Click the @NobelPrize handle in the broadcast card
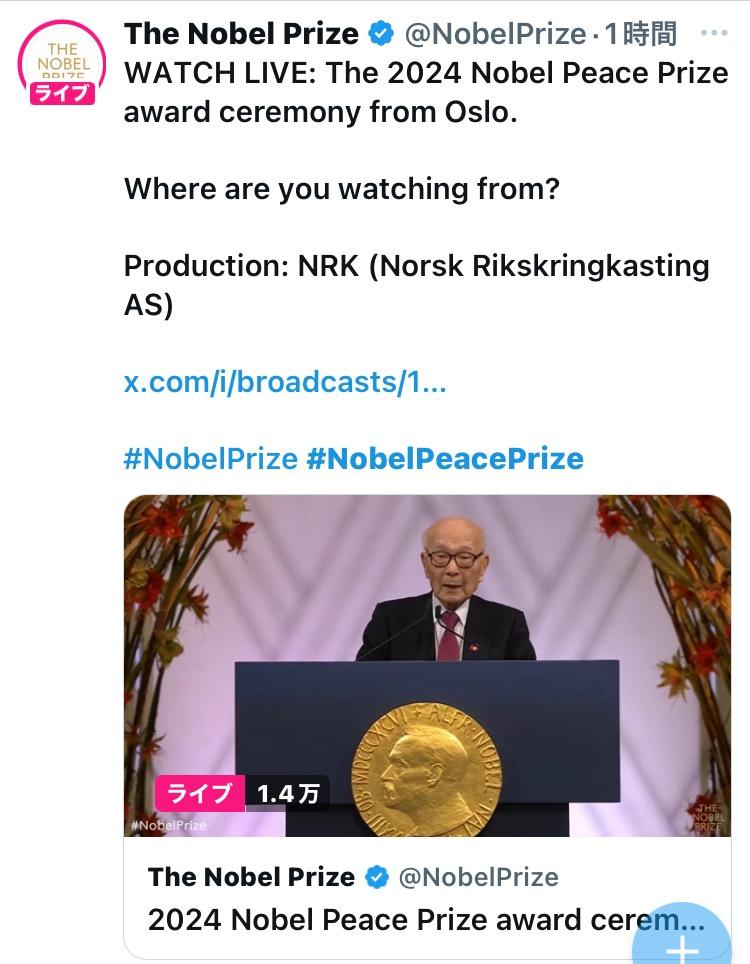750x964 pixels. tap(478, 878)
